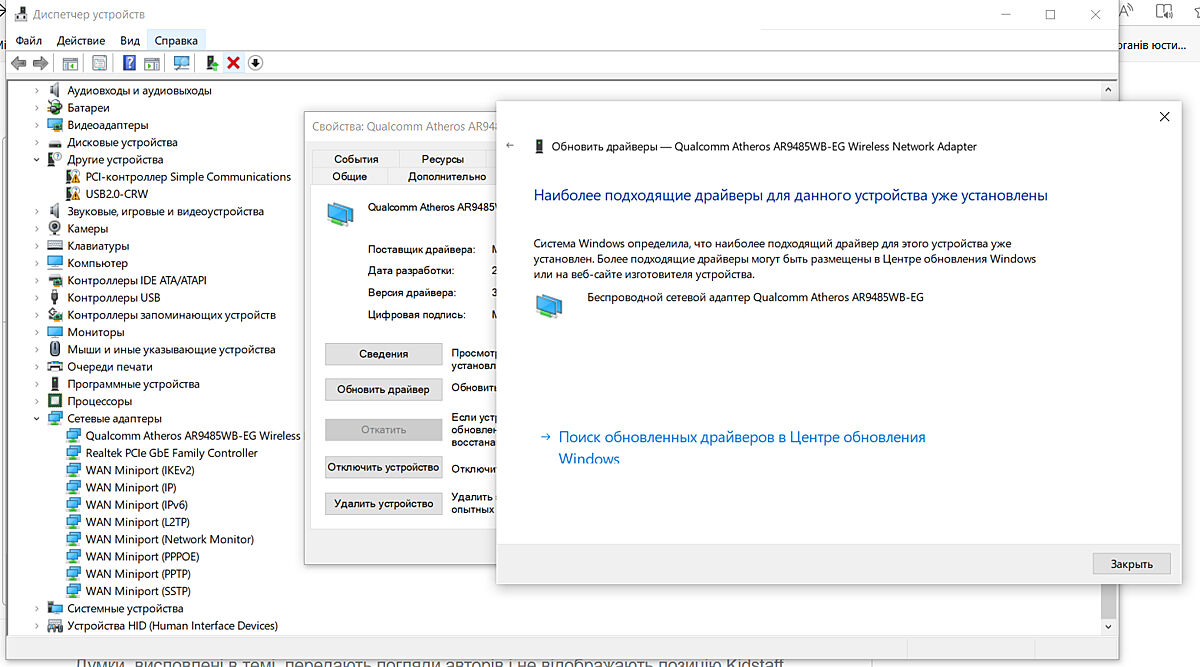This screenshot has width=1200, height=667.
Task: Click the Удалить устройство button
Action: tap(384, 504)
